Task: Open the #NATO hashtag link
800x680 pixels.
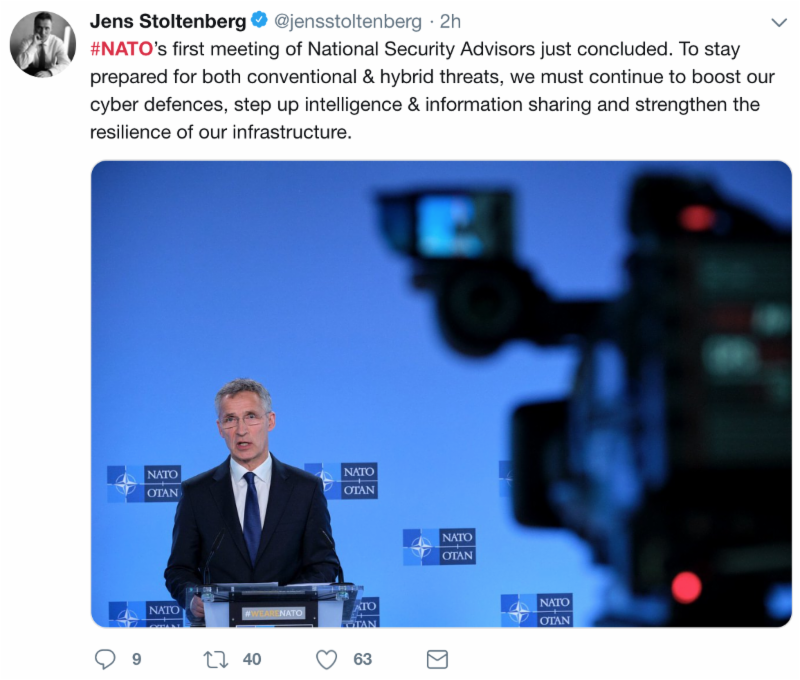Action: [x=121, y=49]
